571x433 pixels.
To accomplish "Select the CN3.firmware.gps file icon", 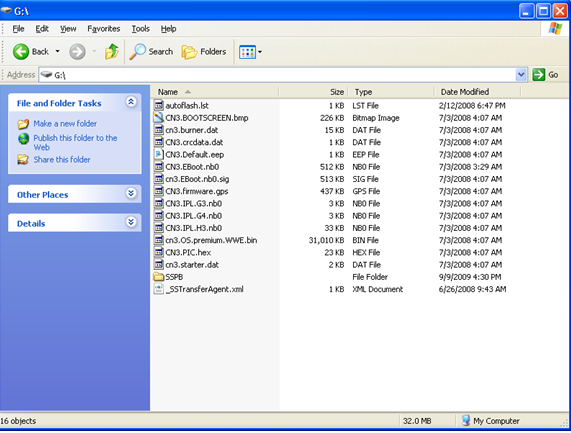I will coord(158,191).
